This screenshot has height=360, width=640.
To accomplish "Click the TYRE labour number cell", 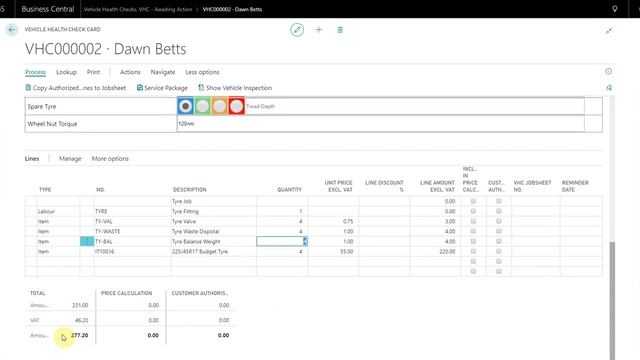I will coord(132,211).
